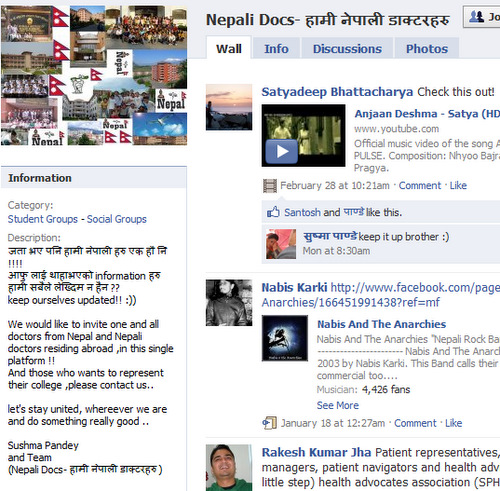This screenshot has height=491, width=500.
Task: Open the facebook.com page URL in Nabis's post
Action: pos(381,295)
